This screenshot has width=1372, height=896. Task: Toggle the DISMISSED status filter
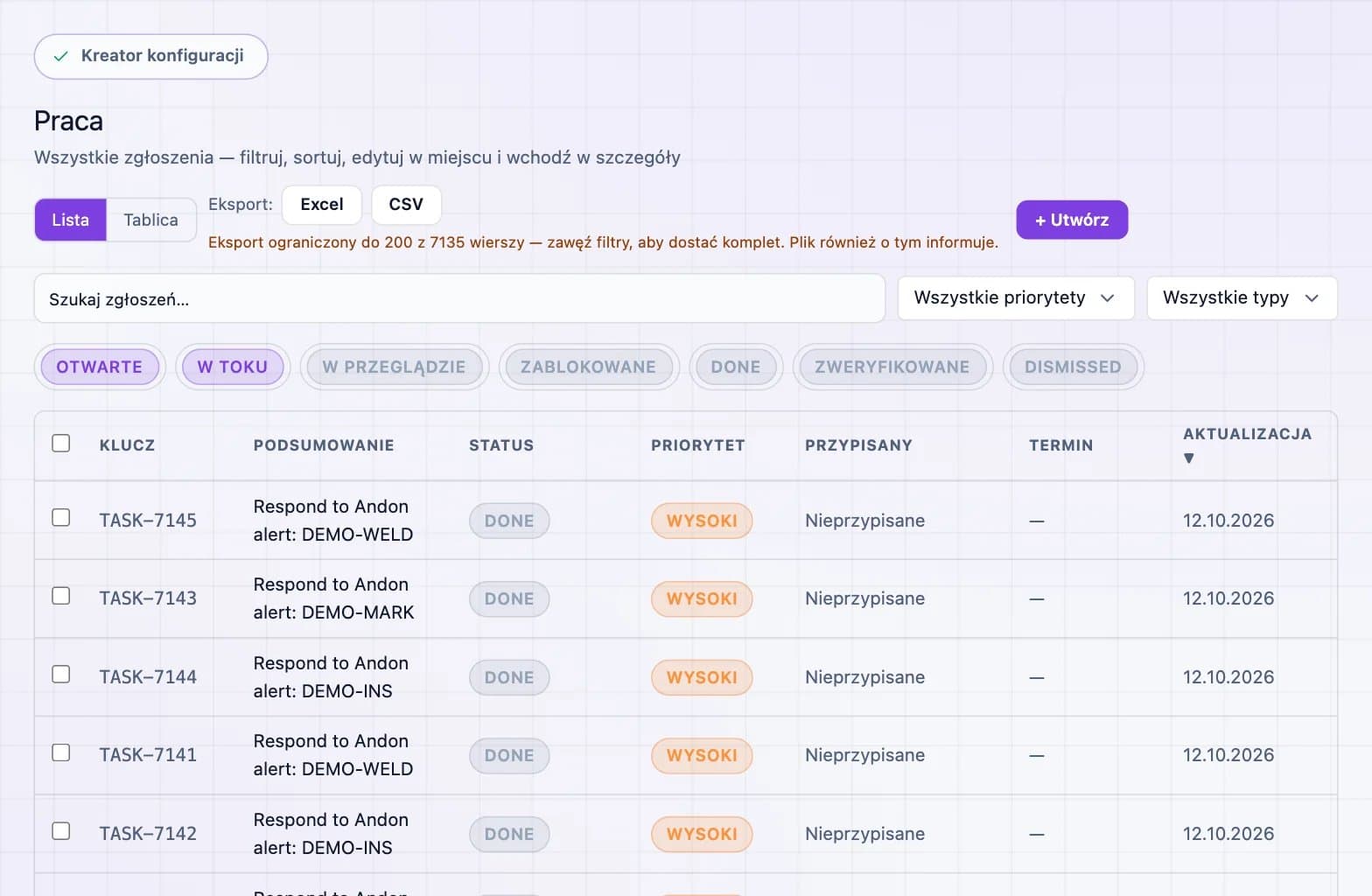pyautogui.click(x=1073, y=367)
